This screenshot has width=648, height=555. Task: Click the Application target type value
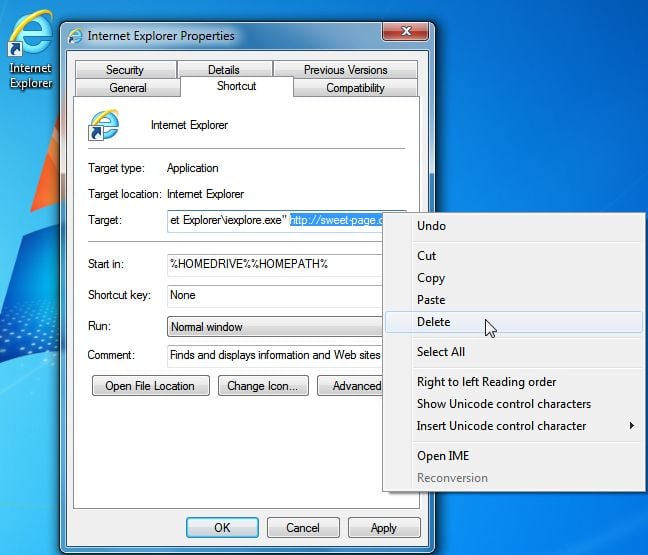(x=193, y=168)
